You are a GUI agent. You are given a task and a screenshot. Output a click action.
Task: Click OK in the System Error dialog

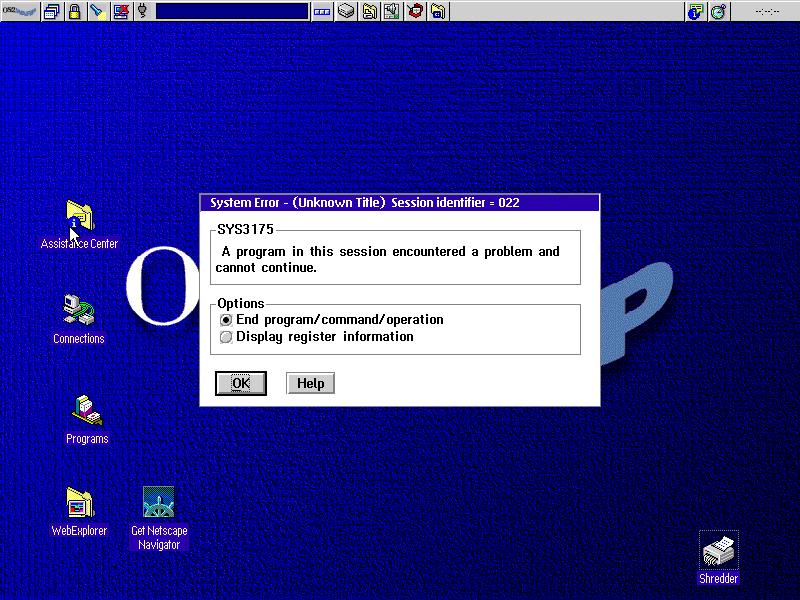point(241,383)
